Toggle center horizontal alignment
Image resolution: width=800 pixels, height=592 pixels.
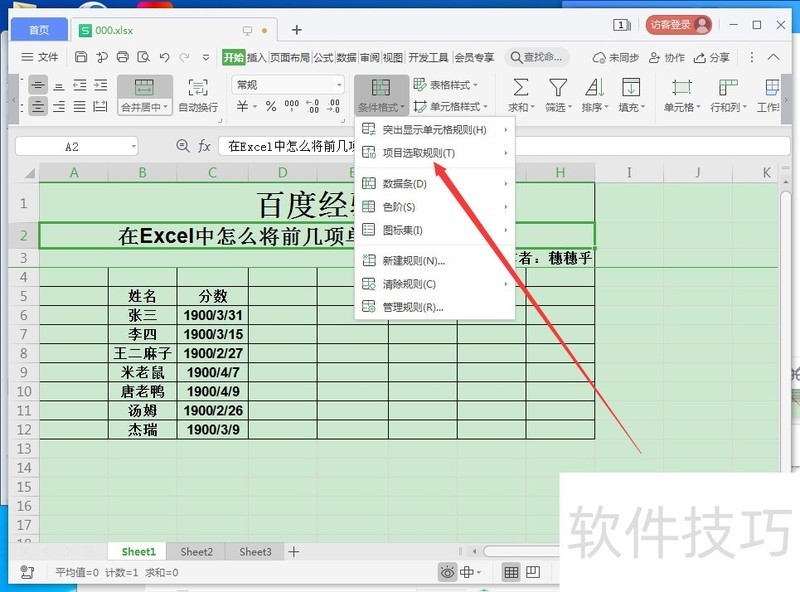[38, 106]
